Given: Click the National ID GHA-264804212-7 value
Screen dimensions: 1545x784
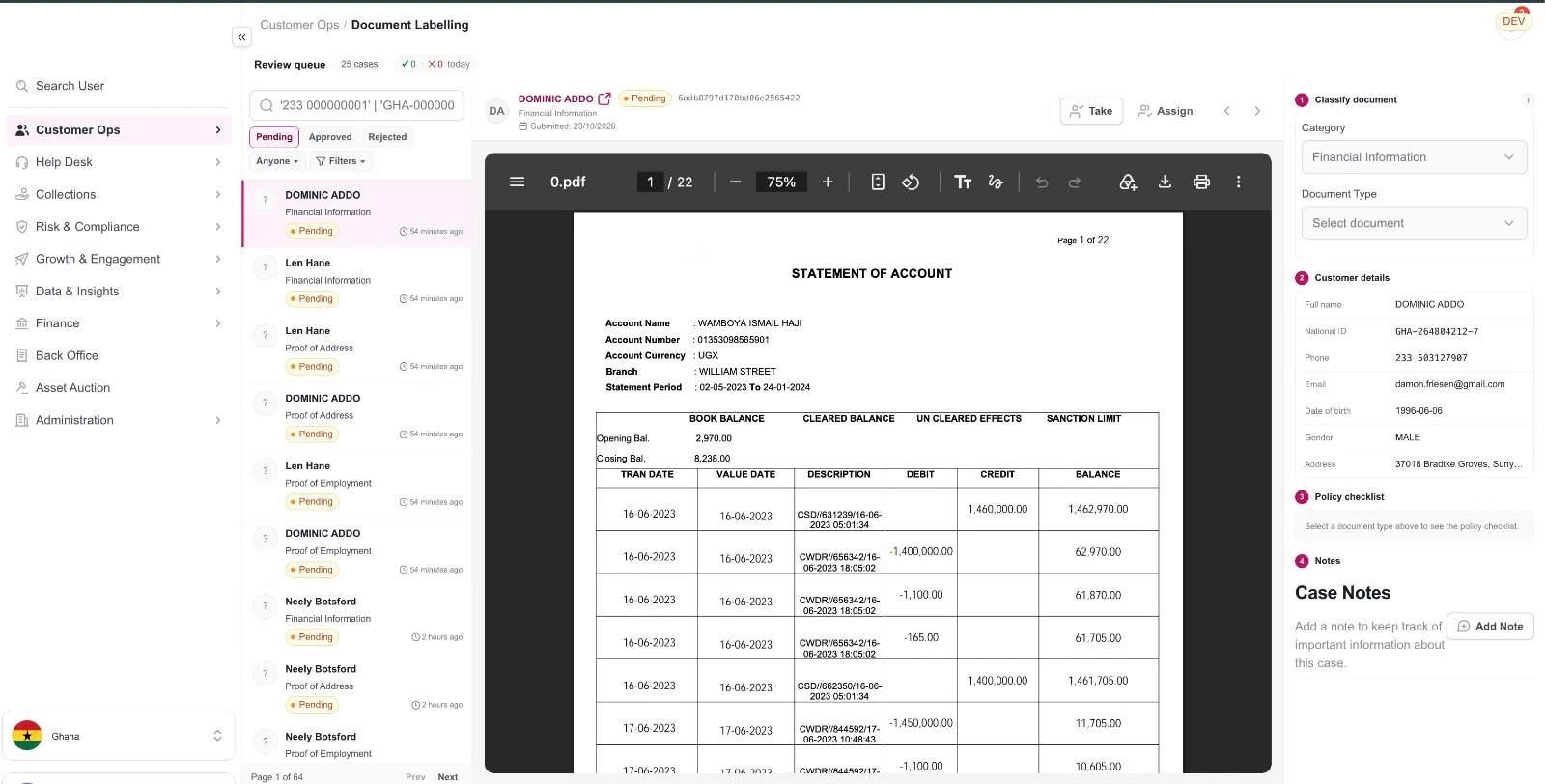Looking at the screenshot, I should [x=1436, y=331].
